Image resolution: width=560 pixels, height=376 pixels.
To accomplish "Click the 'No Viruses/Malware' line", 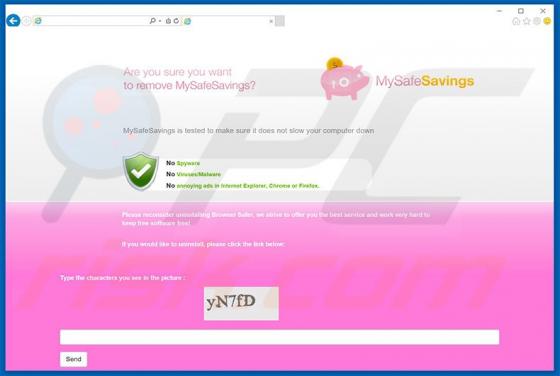I will [193, 174].
